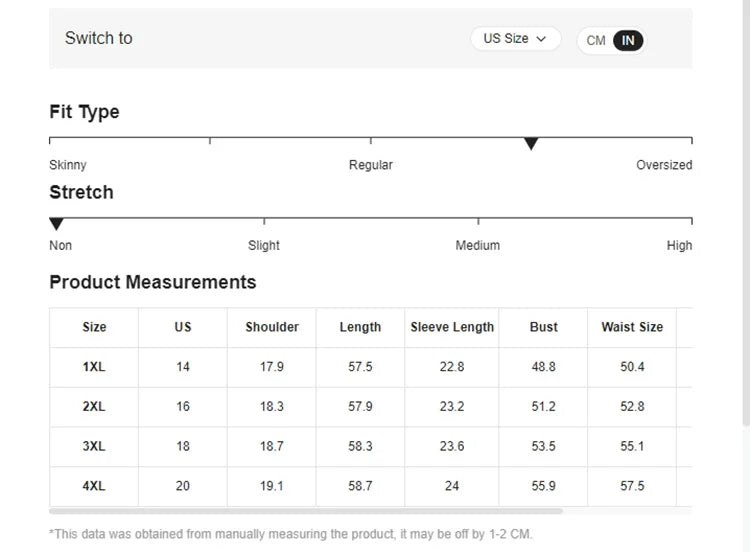Click the Shoulder column header

pyautogui.click(x=272, y=327)
